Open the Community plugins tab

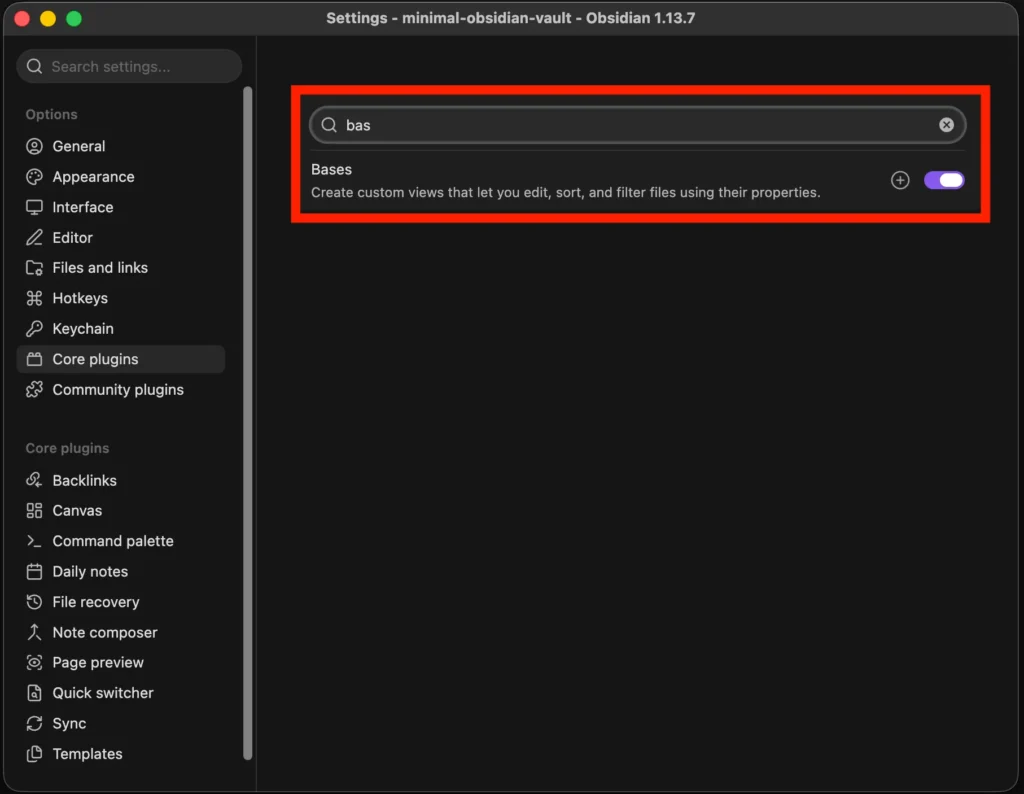point(121,390)
